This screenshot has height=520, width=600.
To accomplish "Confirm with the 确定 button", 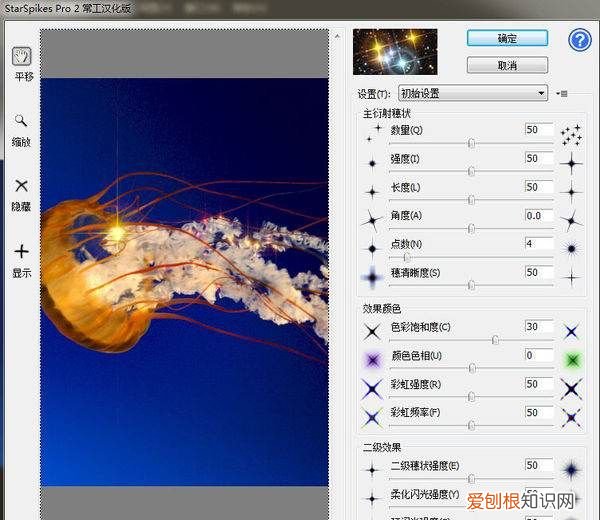I will tap(507, 39).
